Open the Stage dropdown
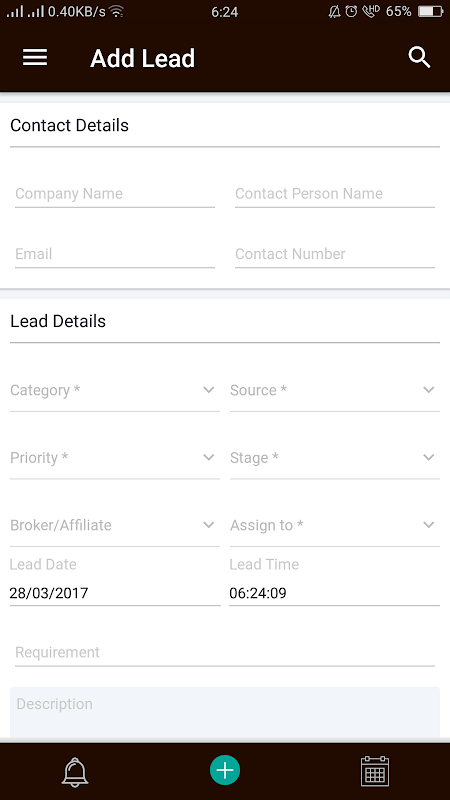 click(x=335, y=458)
